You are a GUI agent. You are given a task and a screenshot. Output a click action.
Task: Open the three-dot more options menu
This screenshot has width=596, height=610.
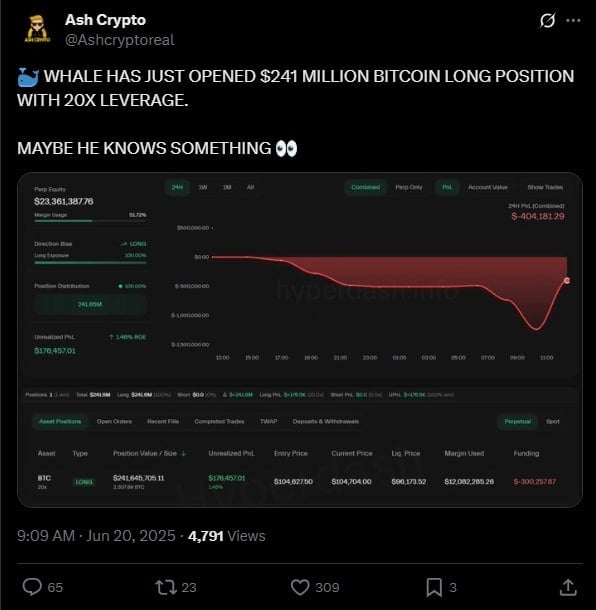point(573,21)
